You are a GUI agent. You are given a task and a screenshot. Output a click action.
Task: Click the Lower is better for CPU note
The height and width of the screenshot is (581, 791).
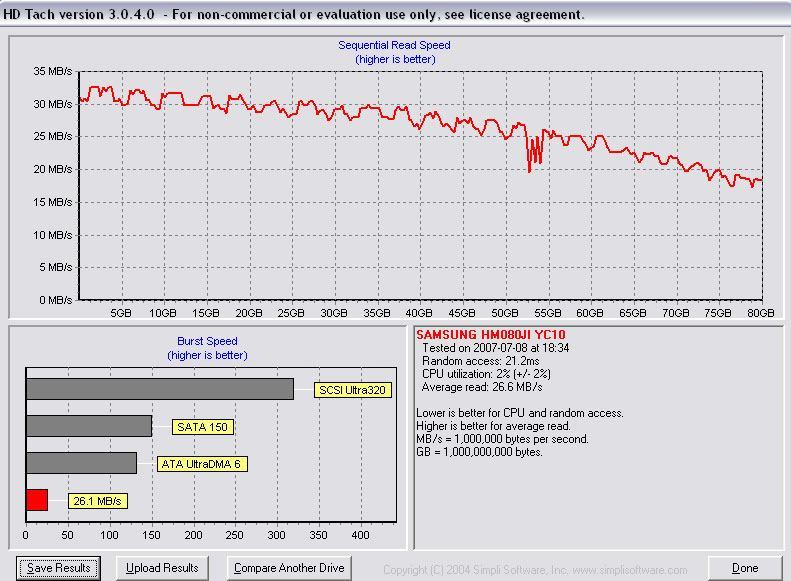[520, 413]
